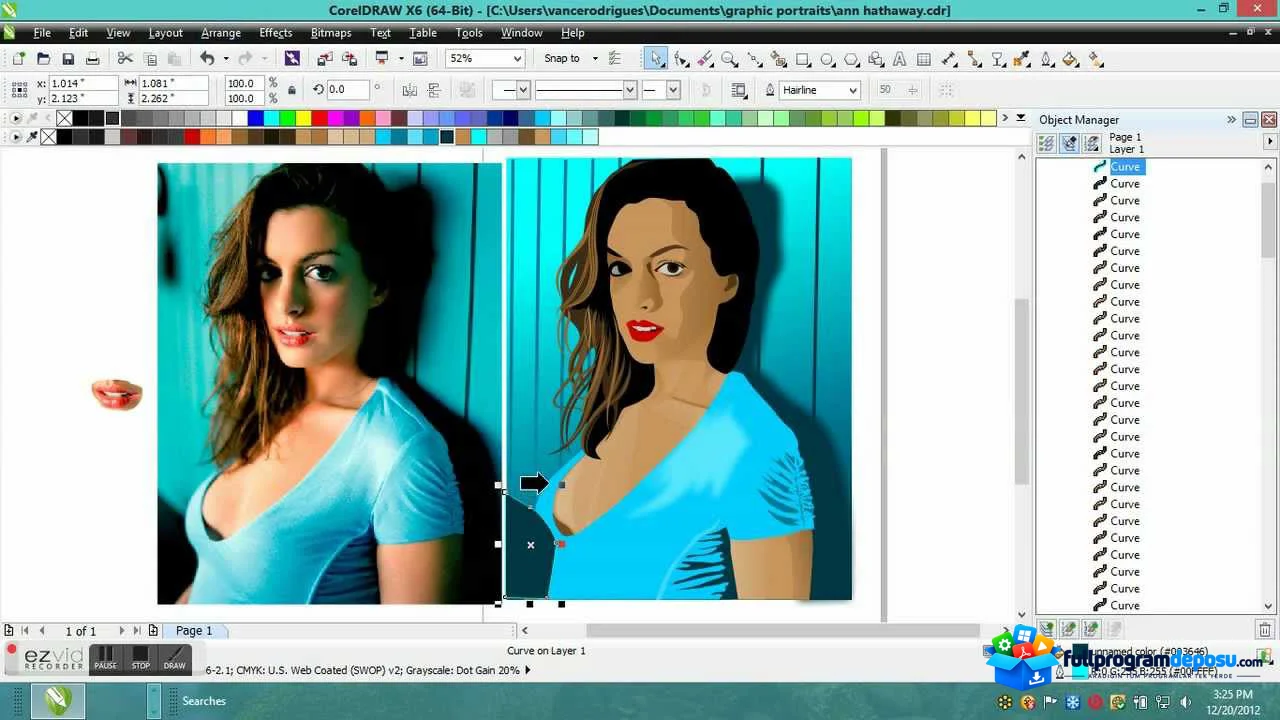Screen dimensions: 1280x720
Task: Open the File menu
Action: (x=42, y=33)
